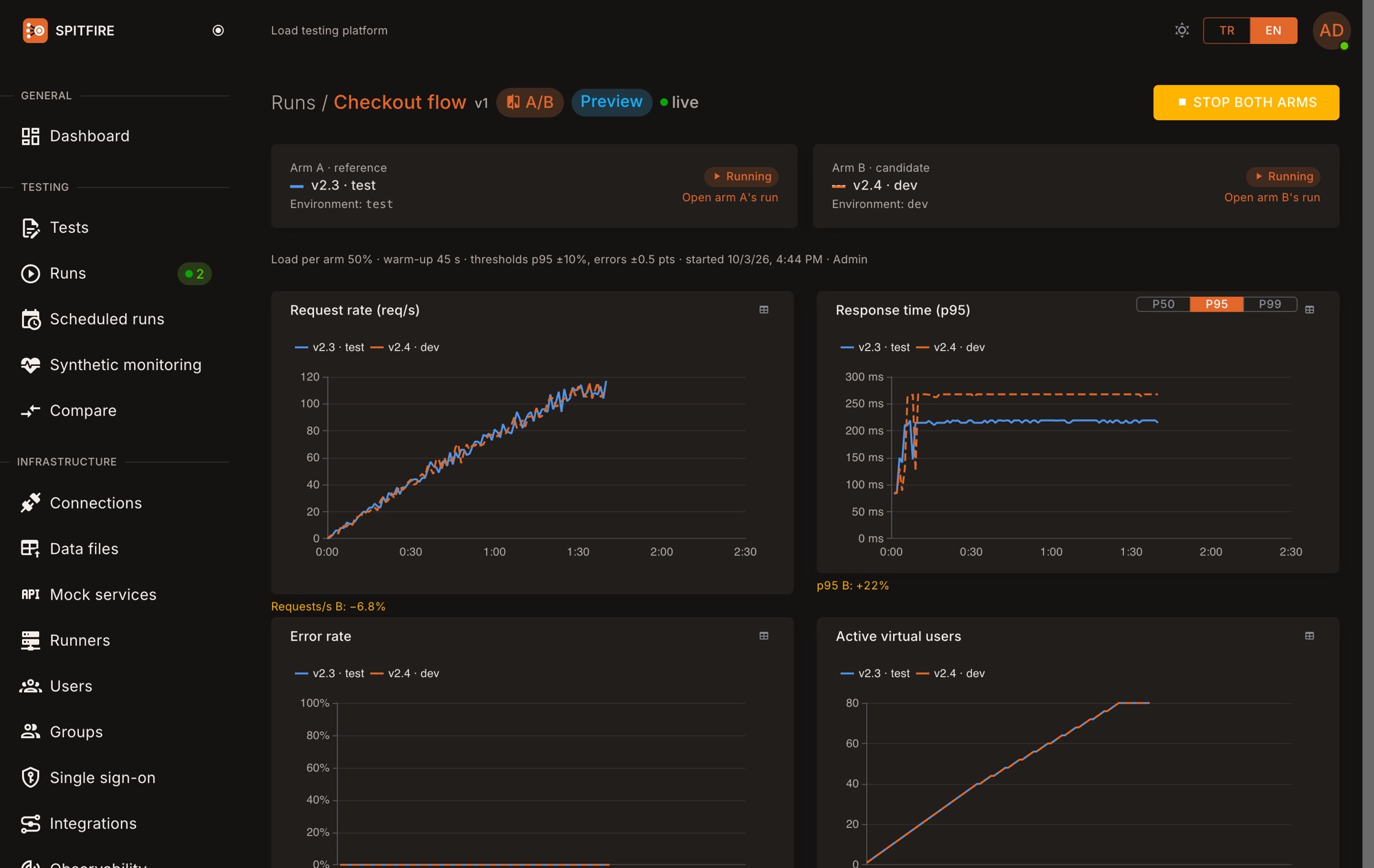
Task: Click the Synthetic monitoring heartbeat icon
Action: click(30, 365)
